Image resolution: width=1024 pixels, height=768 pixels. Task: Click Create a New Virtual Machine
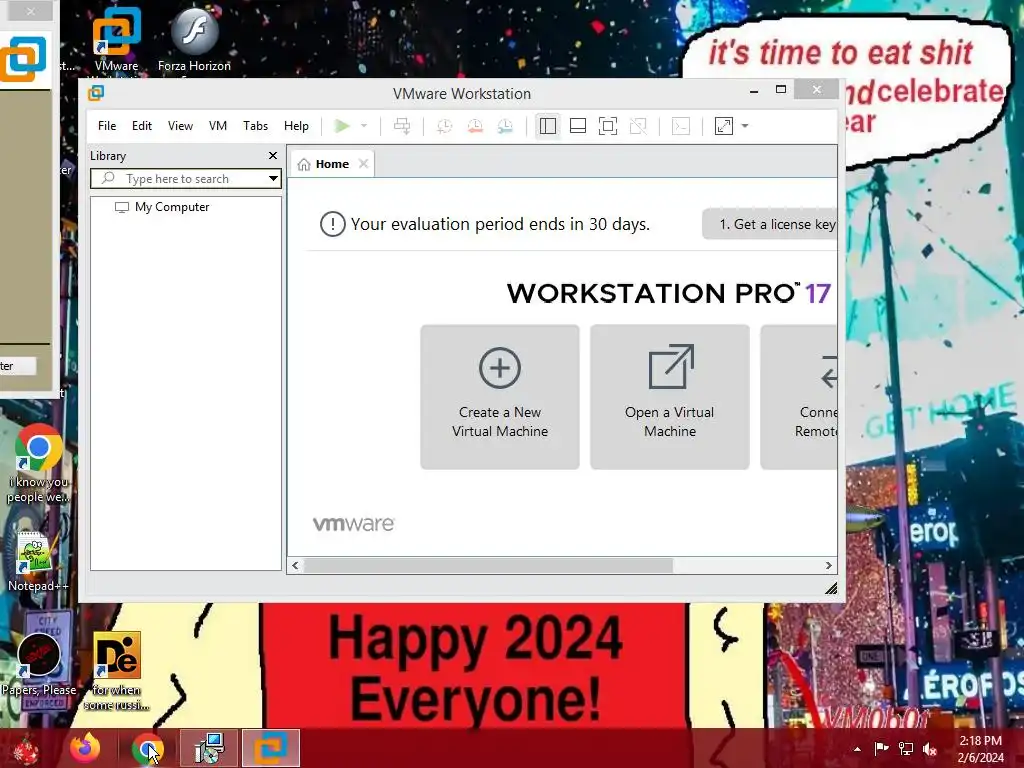click(500, 396)
